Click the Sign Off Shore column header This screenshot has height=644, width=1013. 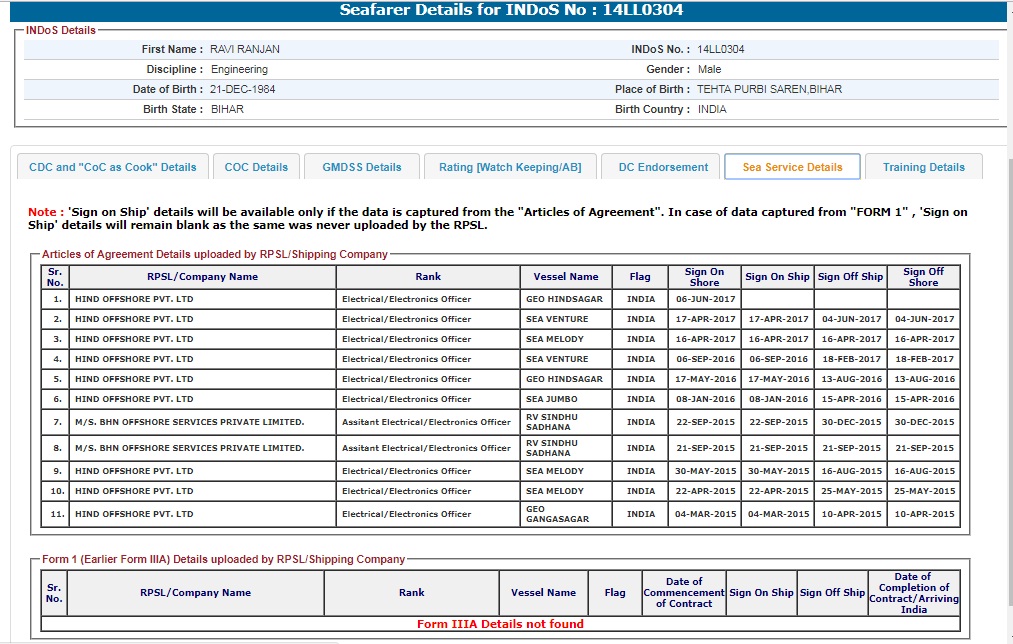922,277
